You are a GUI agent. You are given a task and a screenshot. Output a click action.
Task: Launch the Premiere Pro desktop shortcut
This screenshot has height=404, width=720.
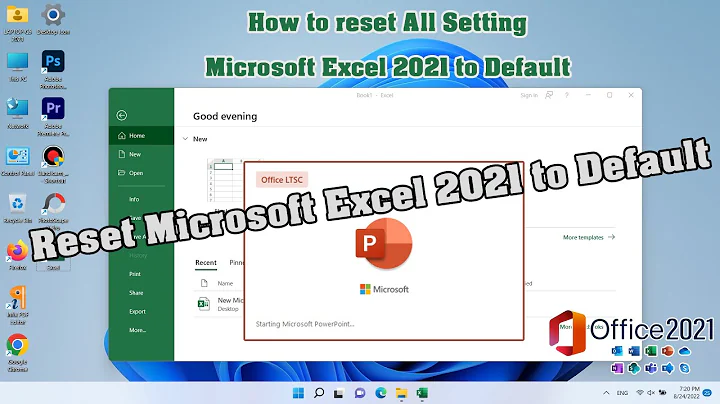point(53,116)
